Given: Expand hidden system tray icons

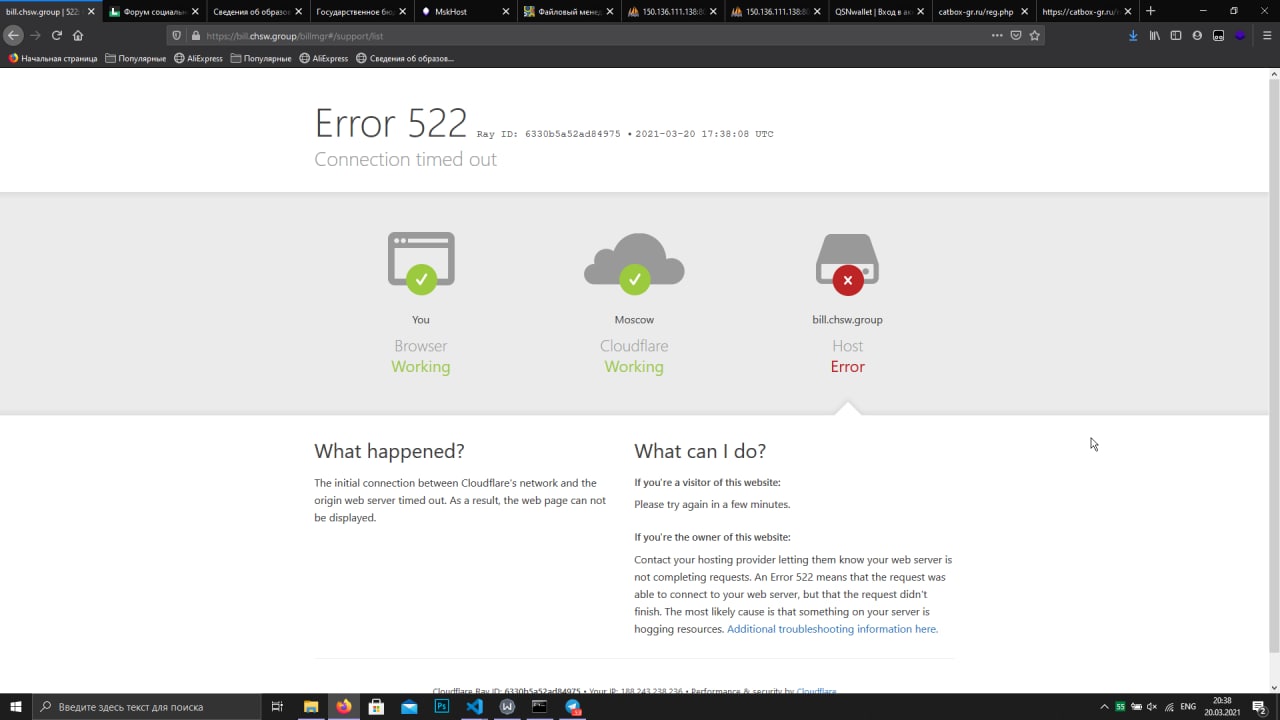Looking at the screenshot, I should click(1104, 707).
